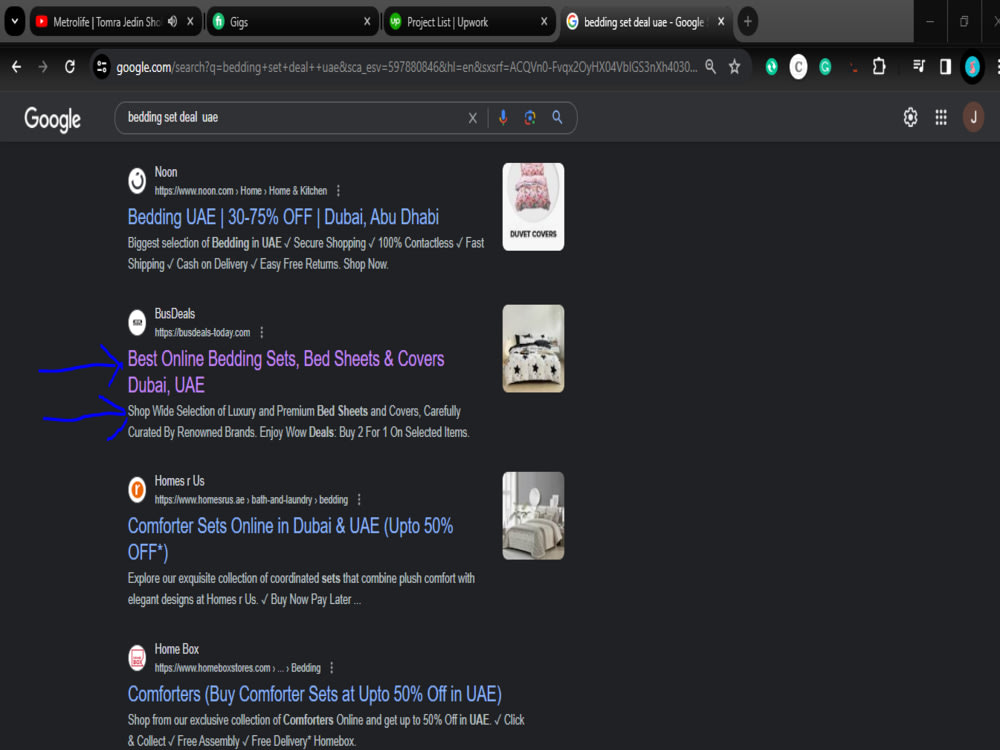
Task: Open Google quick settings gear
Action: click(910, 117)
